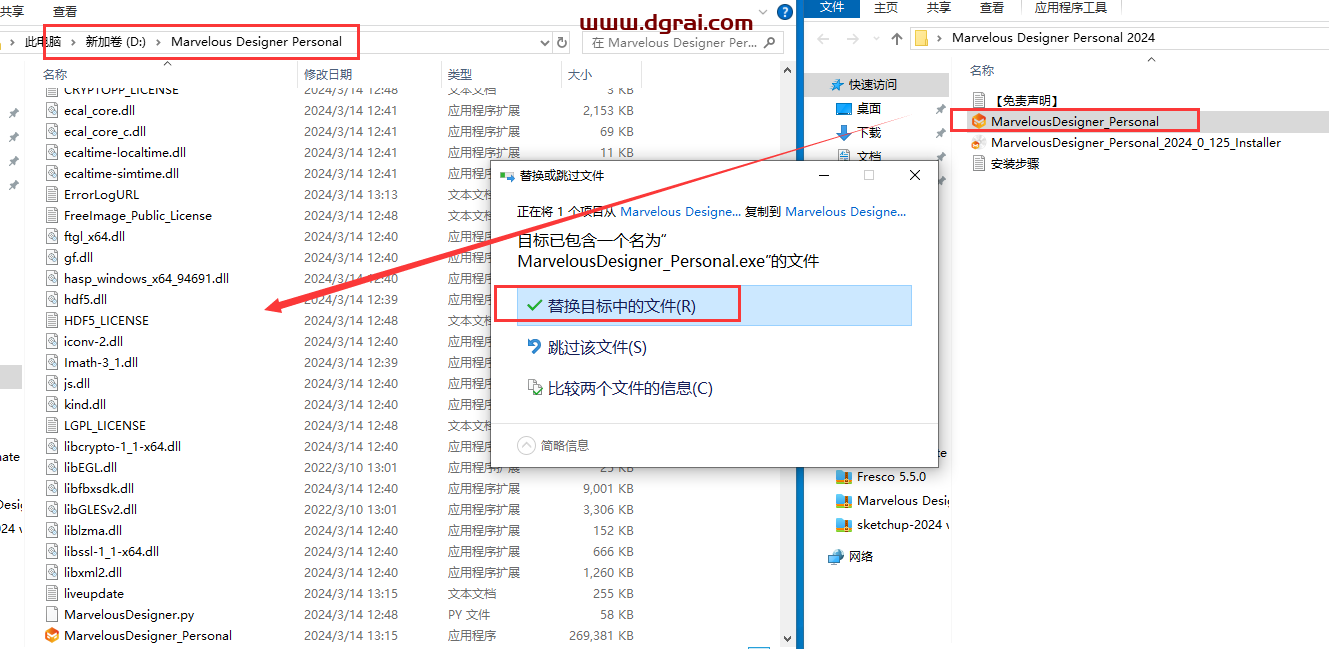Viewport: 1329px width, 649px height.
Task: Click the 2024_0_125_Installer application icon
Action: point(979,143)
